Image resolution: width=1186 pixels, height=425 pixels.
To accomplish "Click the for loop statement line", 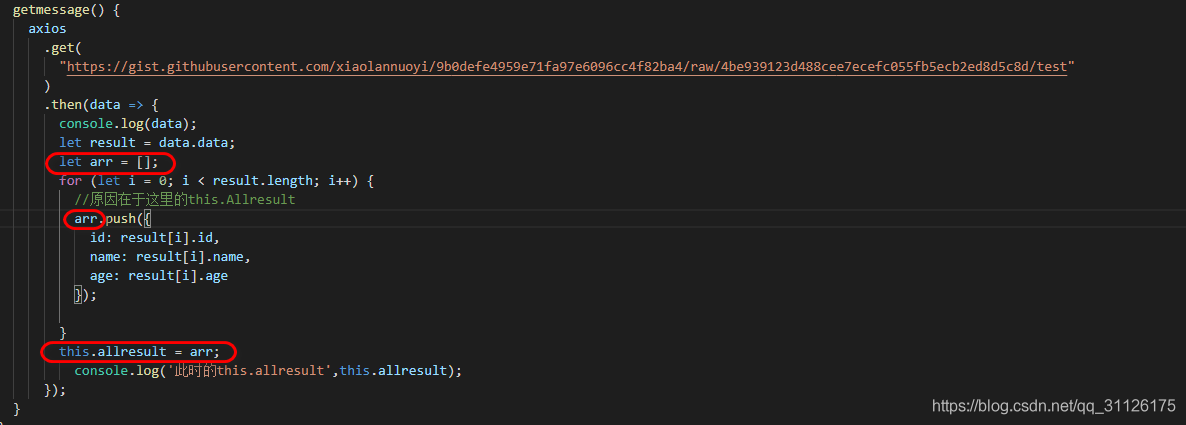I will pyautogui.click(x=215, y=181).
